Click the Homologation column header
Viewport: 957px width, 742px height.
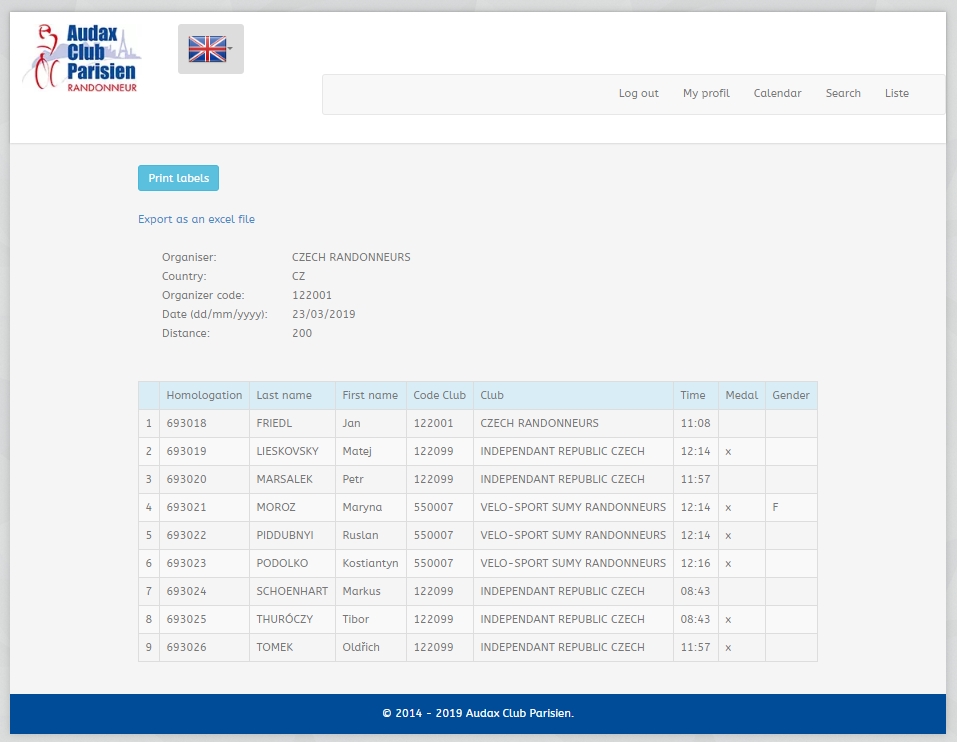click(204, 396)
